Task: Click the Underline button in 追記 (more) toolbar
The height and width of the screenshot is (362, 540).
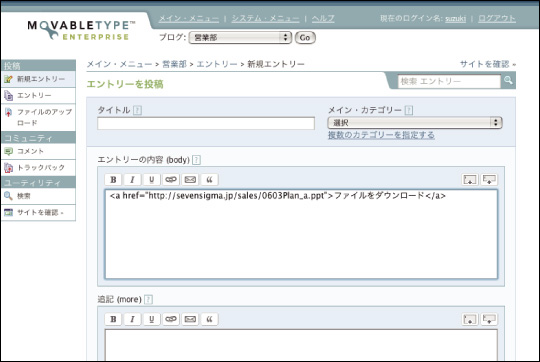Action: (152, 319)
